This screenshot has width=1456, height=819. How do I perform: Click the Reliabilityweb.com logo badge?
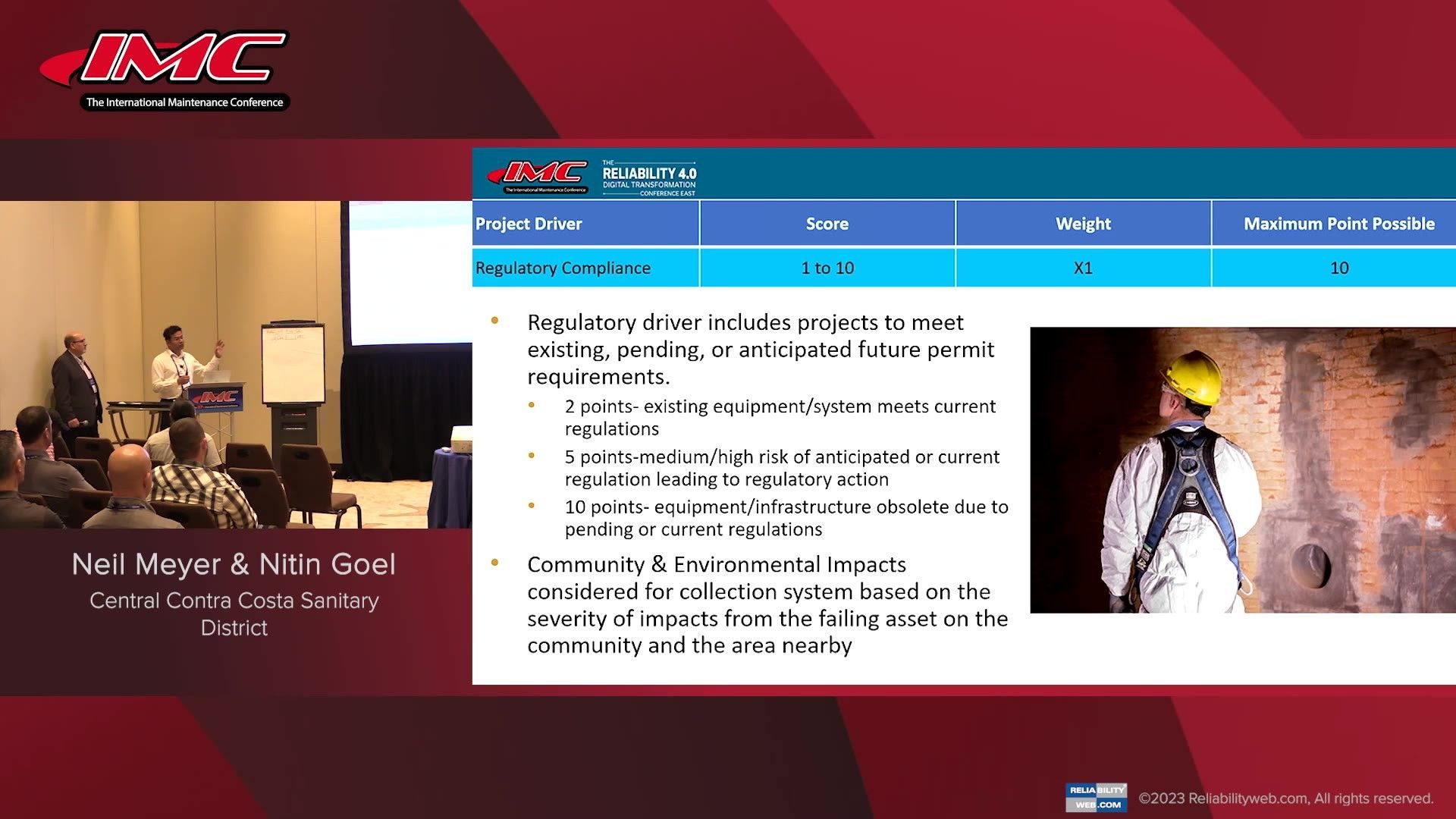[x=1096, y=797]
